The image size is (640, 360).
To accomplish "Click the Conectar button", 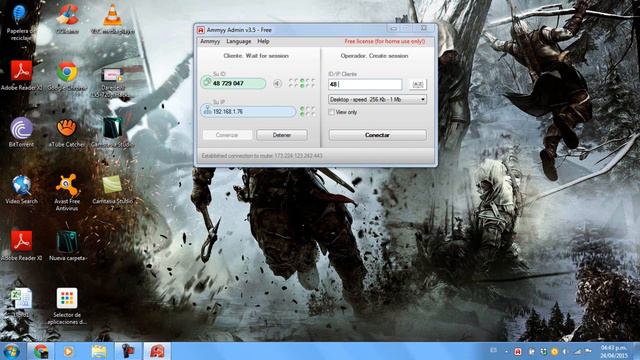I will click(378, 135).
